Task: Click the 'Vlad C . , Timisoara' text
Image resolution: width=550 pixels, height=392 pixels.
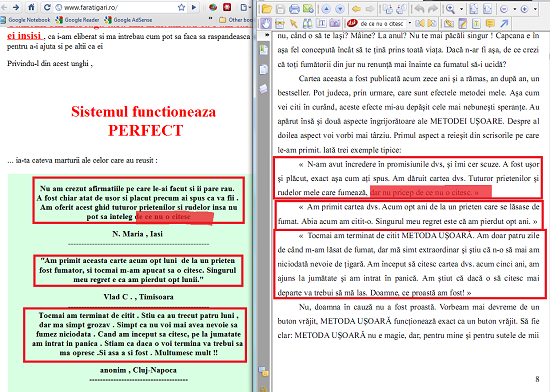Action: (x=139, y=297)
